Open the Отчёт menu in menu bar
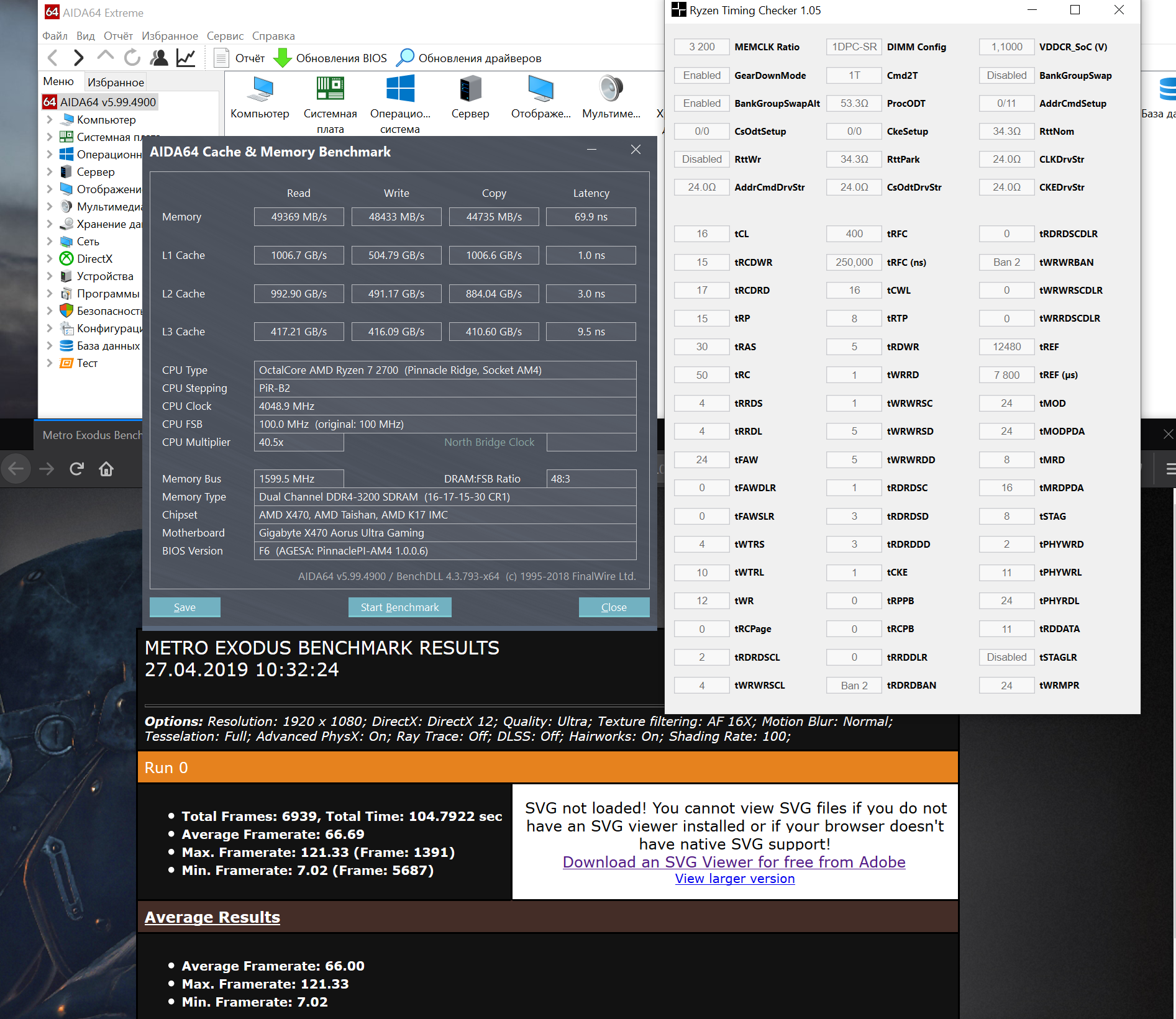This screenshot has height=1019, width=1176. point(118,36)
